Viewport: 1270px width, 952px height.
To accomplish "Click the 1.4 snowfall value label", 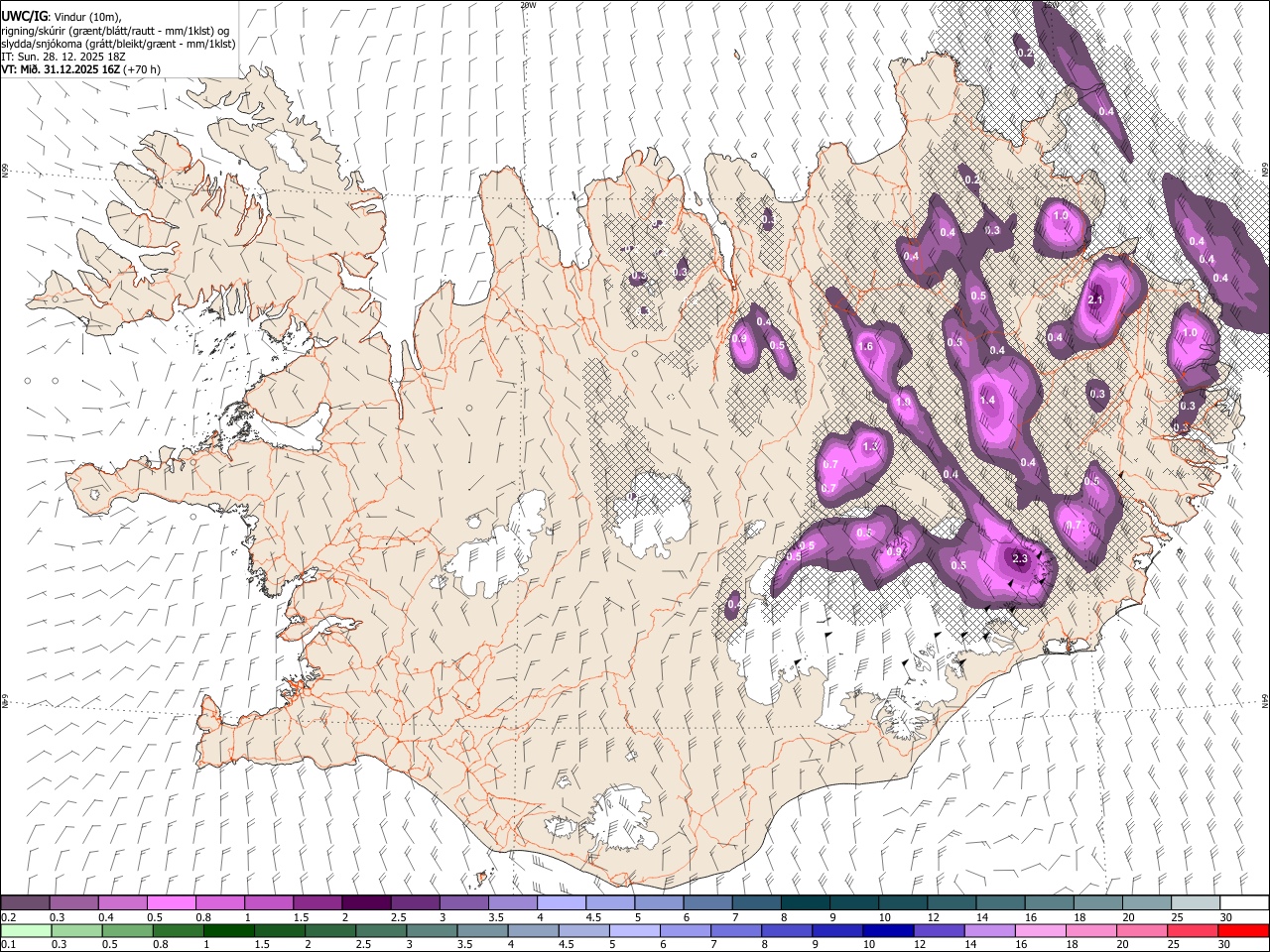I will click(x=987, y=400).
